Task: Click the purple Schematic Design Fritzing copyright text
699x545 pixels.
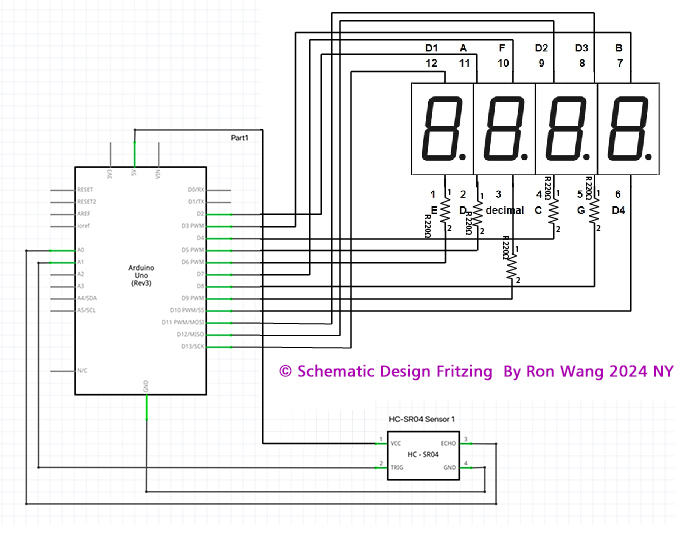Action: point(476,371)
